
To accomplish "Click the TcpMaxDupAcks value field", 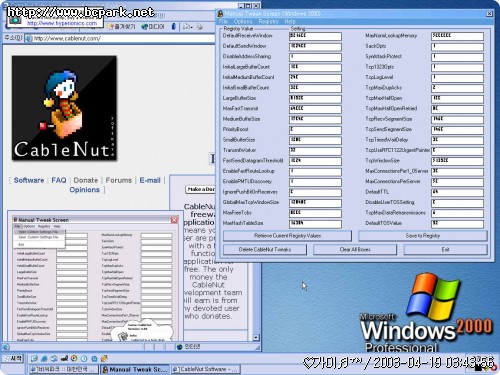I will click(457, 88).
